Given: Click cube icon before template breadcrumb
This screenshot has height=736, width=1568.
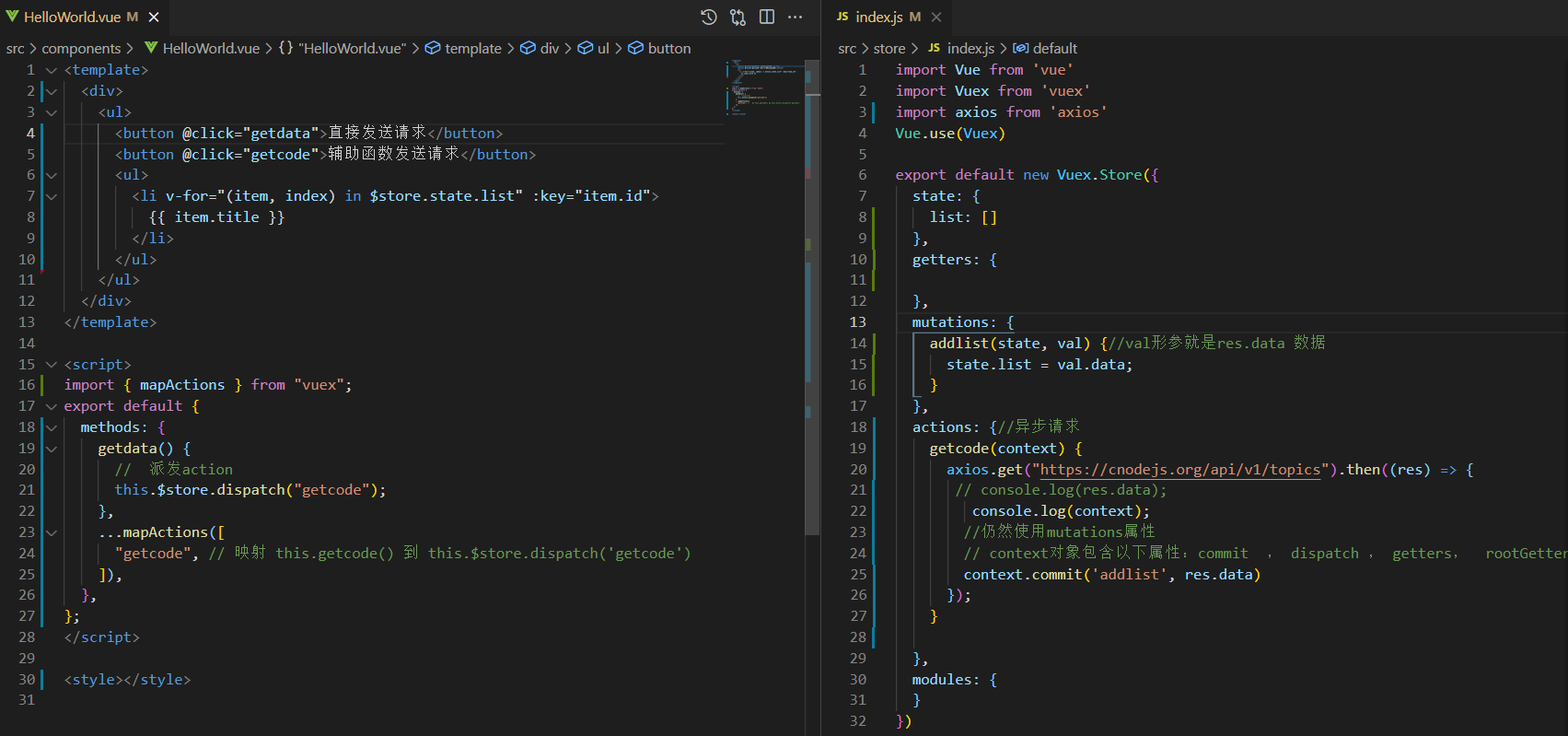Looking at the screenshot, I should click(433, 48).
